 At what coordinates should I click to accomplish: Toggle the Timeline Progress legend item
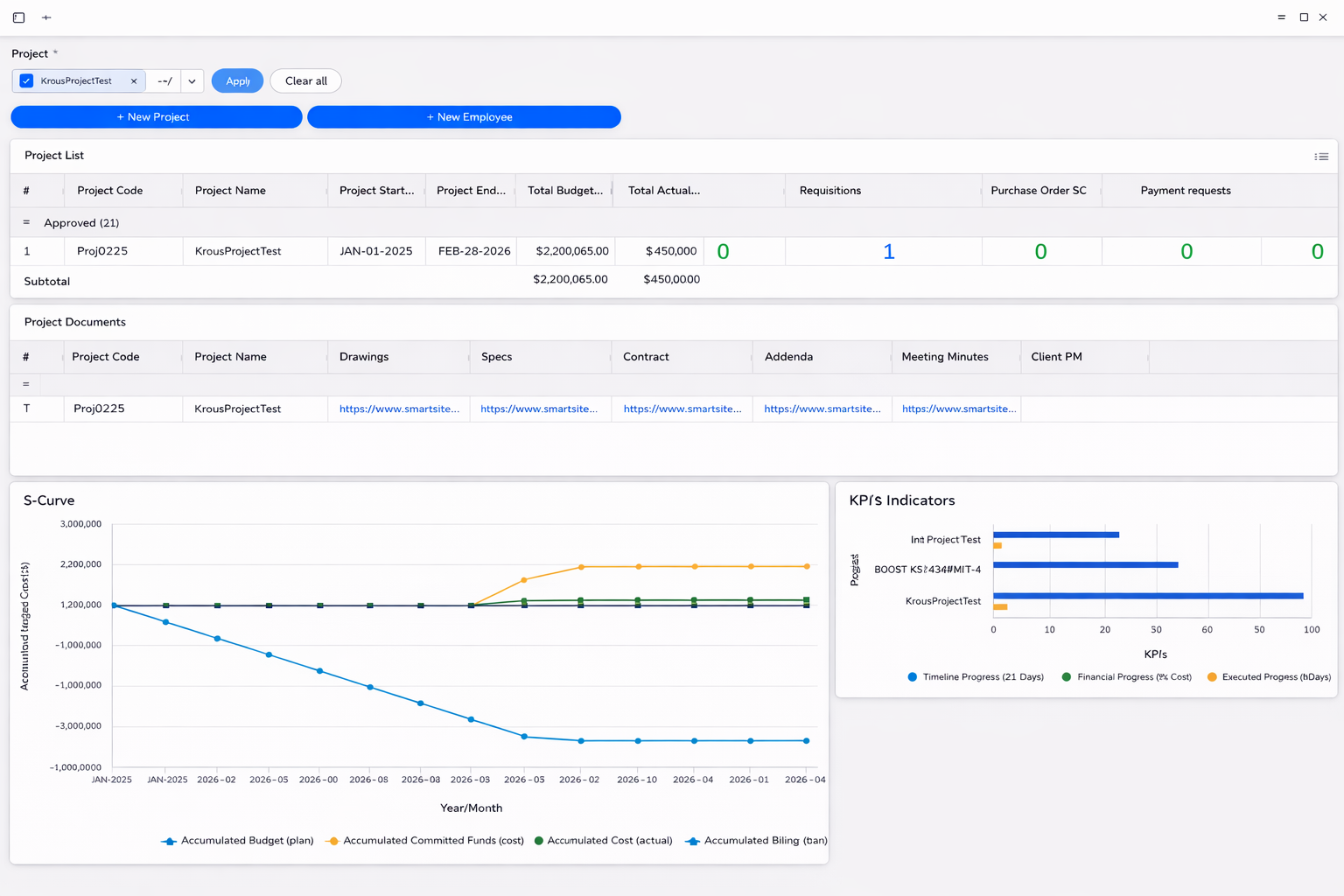(x=913, y=676)
